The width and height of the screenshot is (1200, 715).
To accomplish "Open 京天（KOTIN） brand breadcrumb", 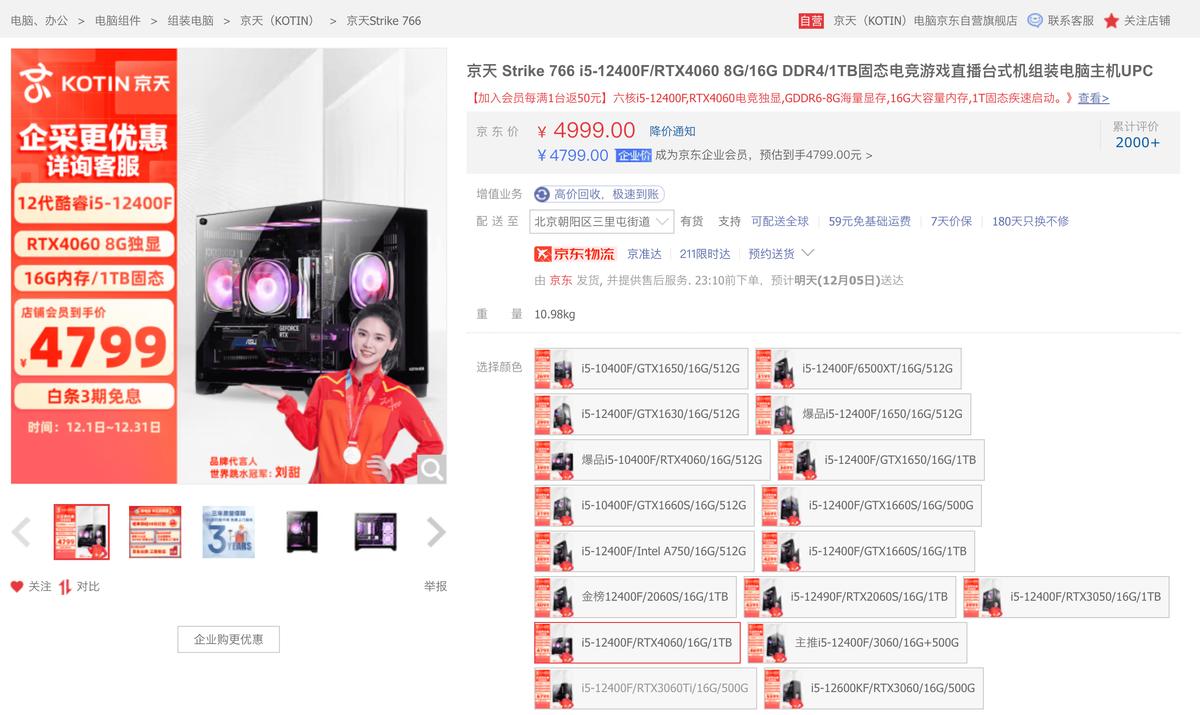I will (x=277, y=20).
